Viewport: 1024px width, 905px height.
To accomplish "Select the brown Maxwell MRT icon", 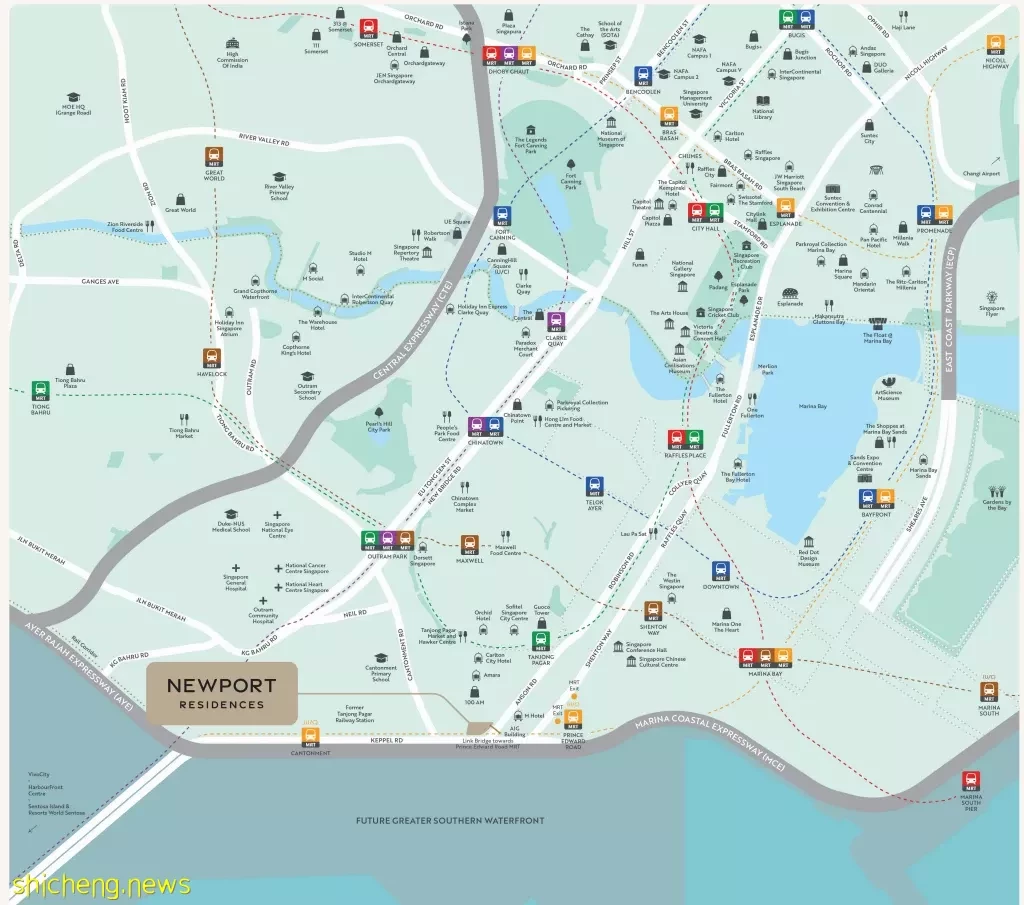I will [470, 545].
